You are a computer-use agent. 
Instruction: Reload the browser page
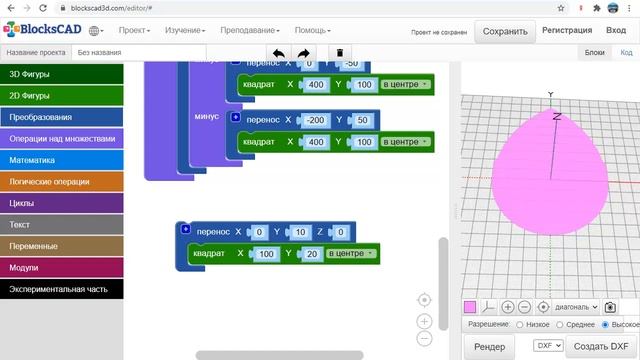pos(43,8)
